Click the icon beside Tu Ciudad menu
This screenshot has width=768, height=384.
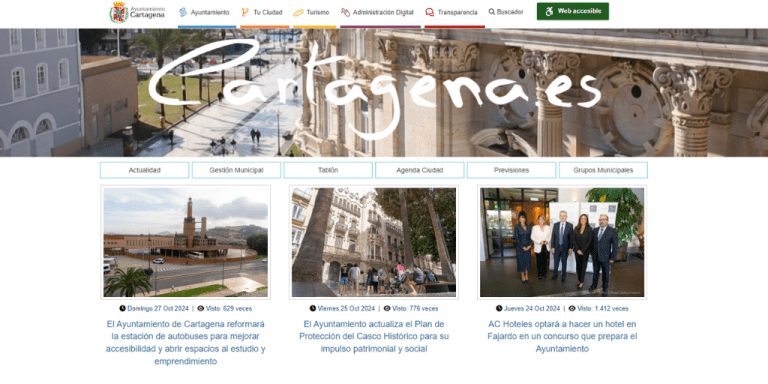[245, 12]
